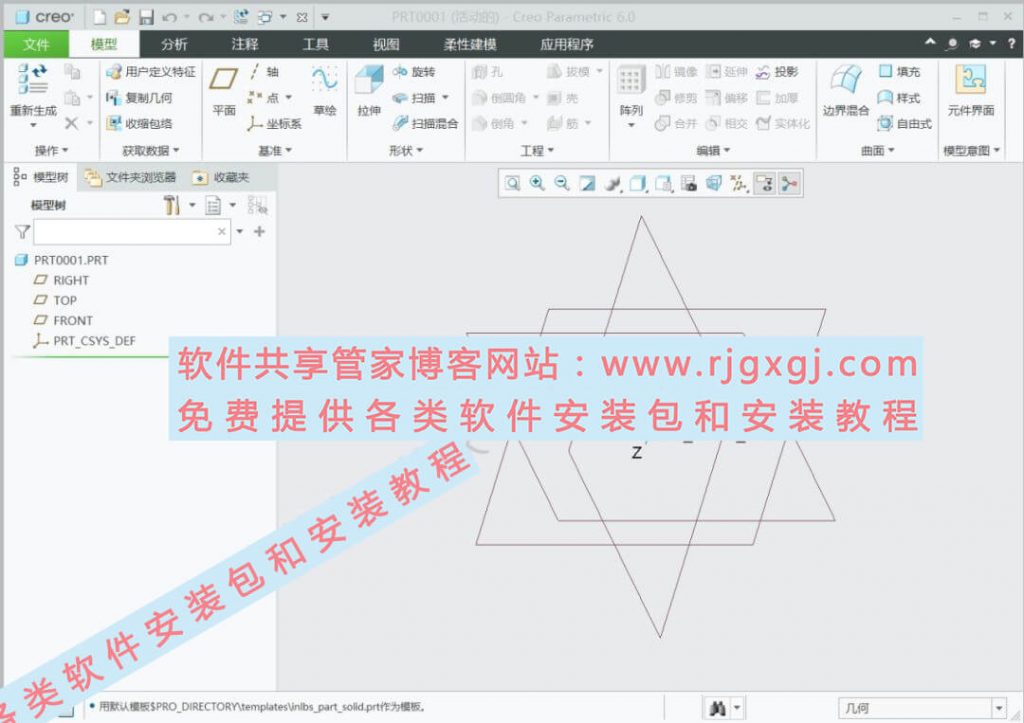This screenshot has width=1024, height=723.
Task: Open model tree settings hammer icon
Action: (172, 206)
